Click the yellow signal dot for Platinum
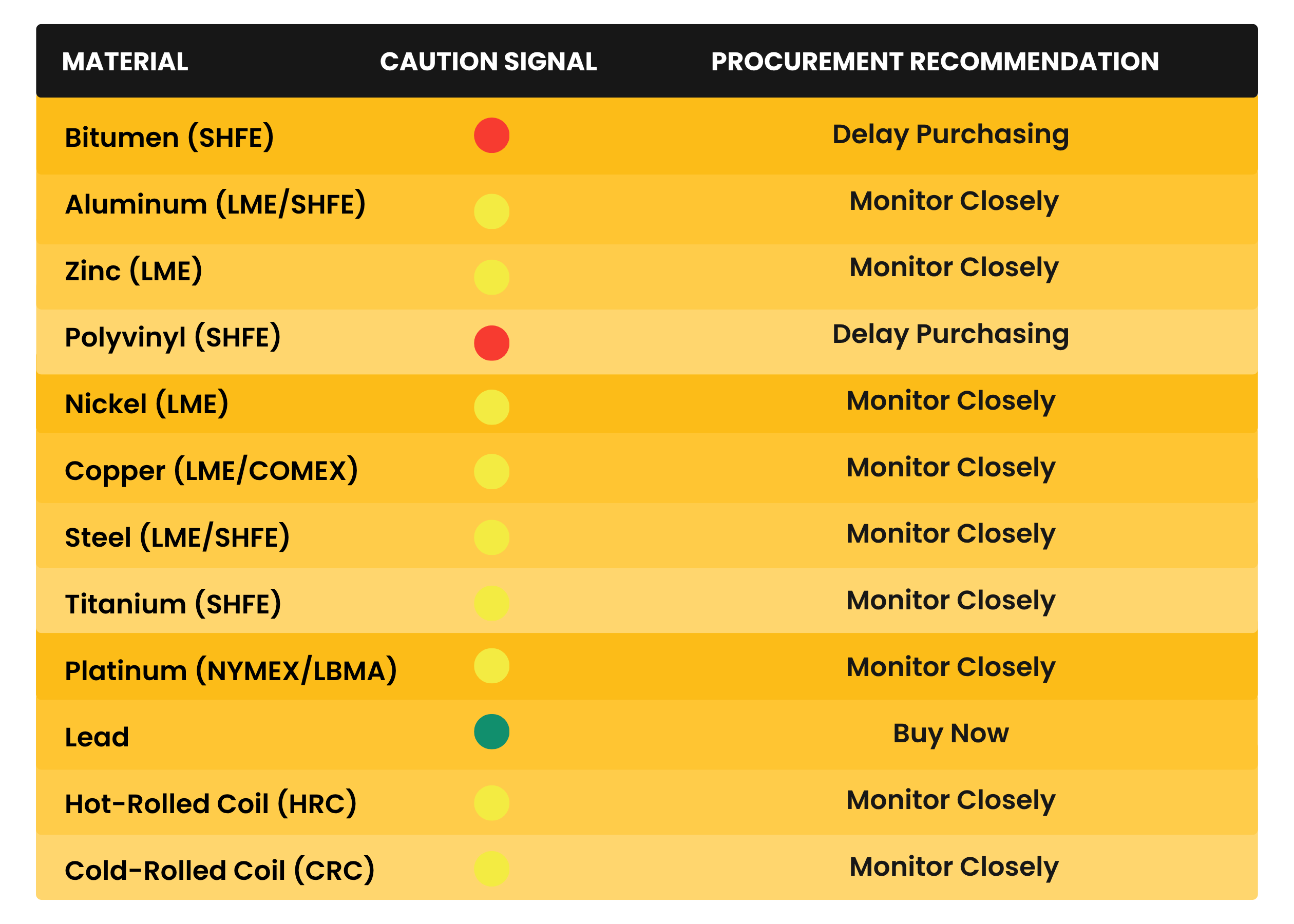 (x=491, y=666)
